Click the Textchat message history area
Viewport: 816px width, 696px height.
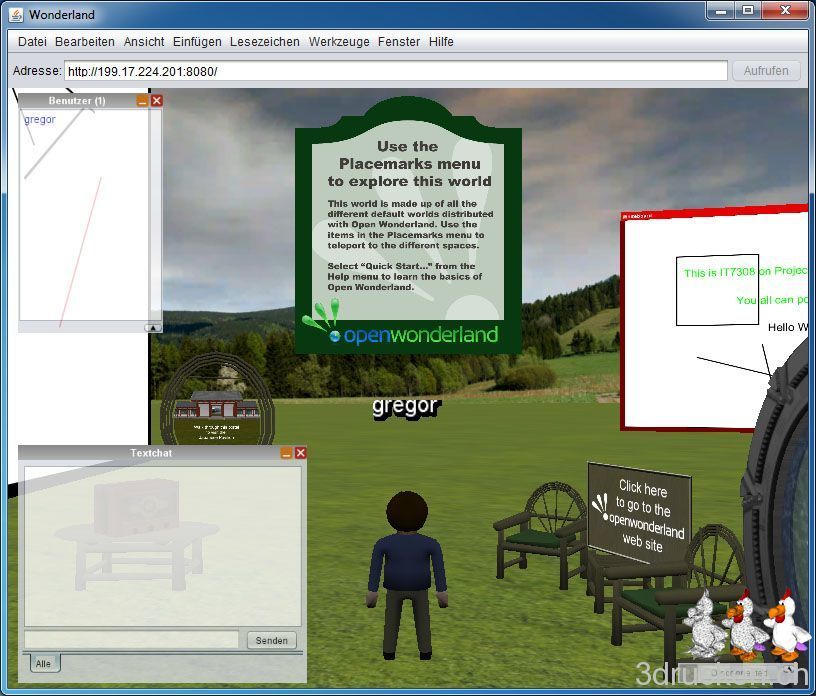tap(163, 547)
